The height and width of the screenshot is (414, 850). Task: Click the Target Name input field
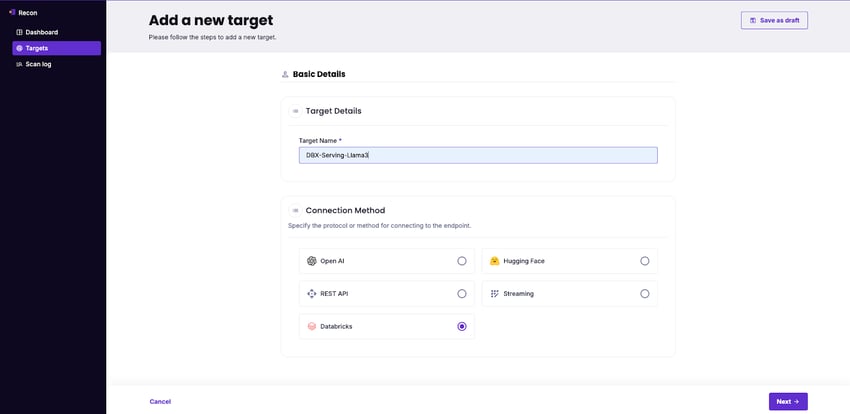(x=478, y=155)
